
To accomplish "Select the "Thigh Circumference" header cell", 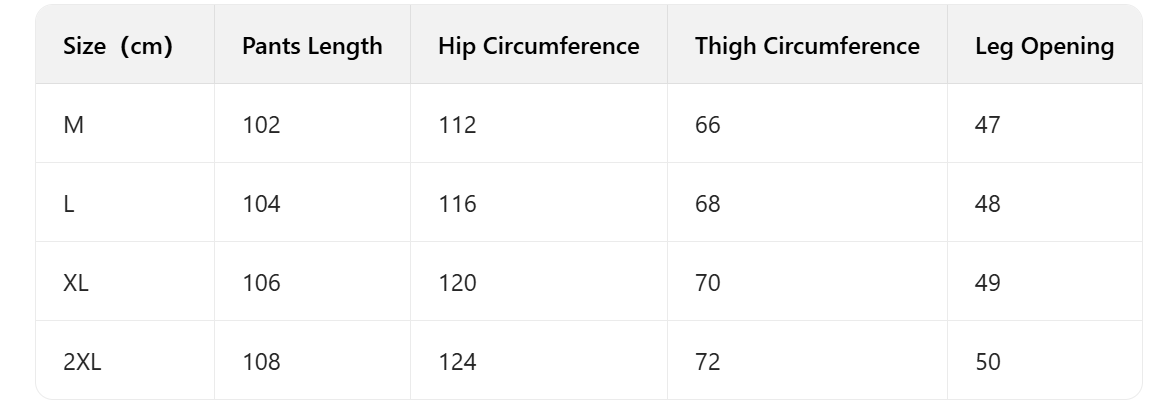I will pos(807,46).
